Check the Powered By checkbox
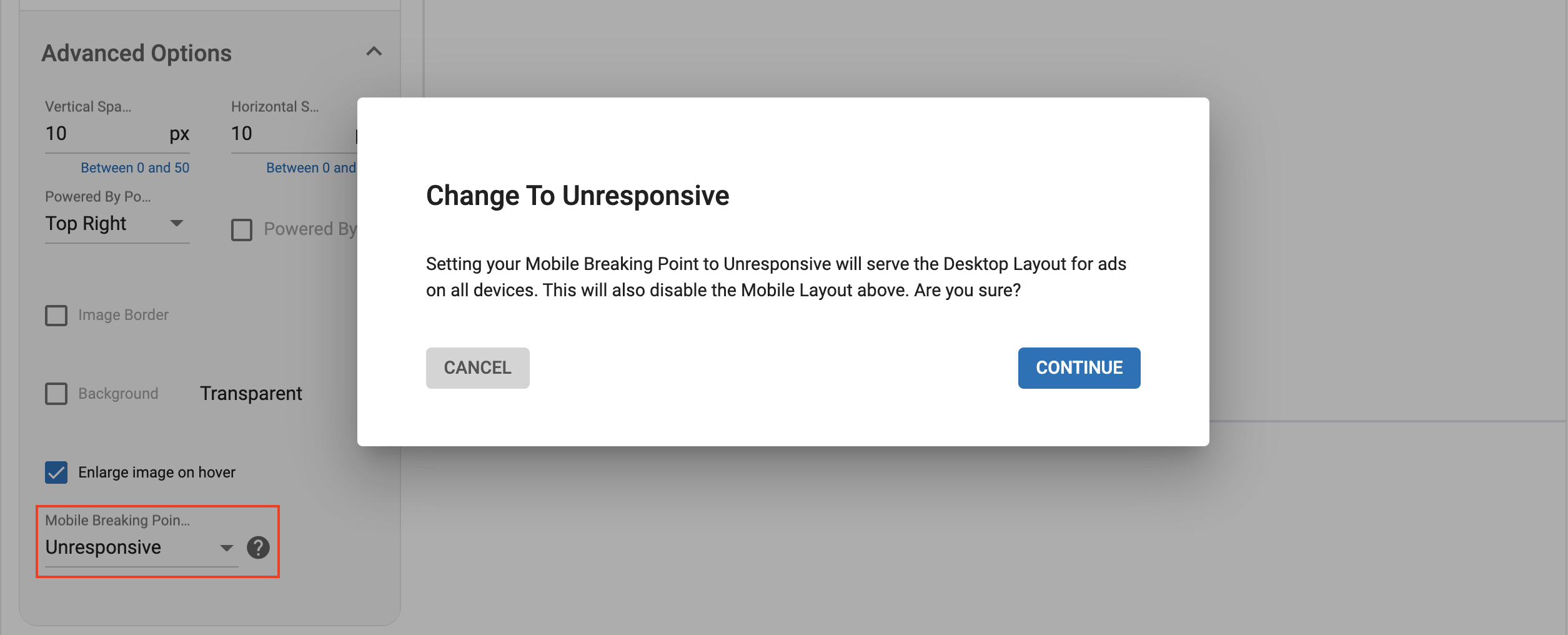 click(241, 229)
